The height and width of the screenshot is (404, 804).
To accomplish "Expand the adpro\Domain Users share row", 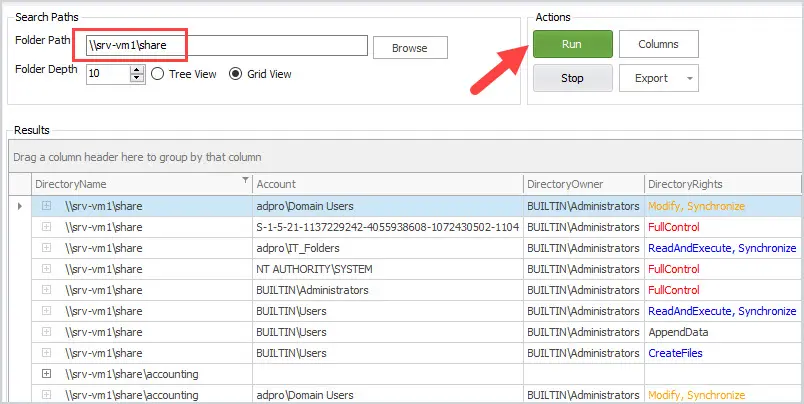I will pyautogui.click(x=47, y=206).
